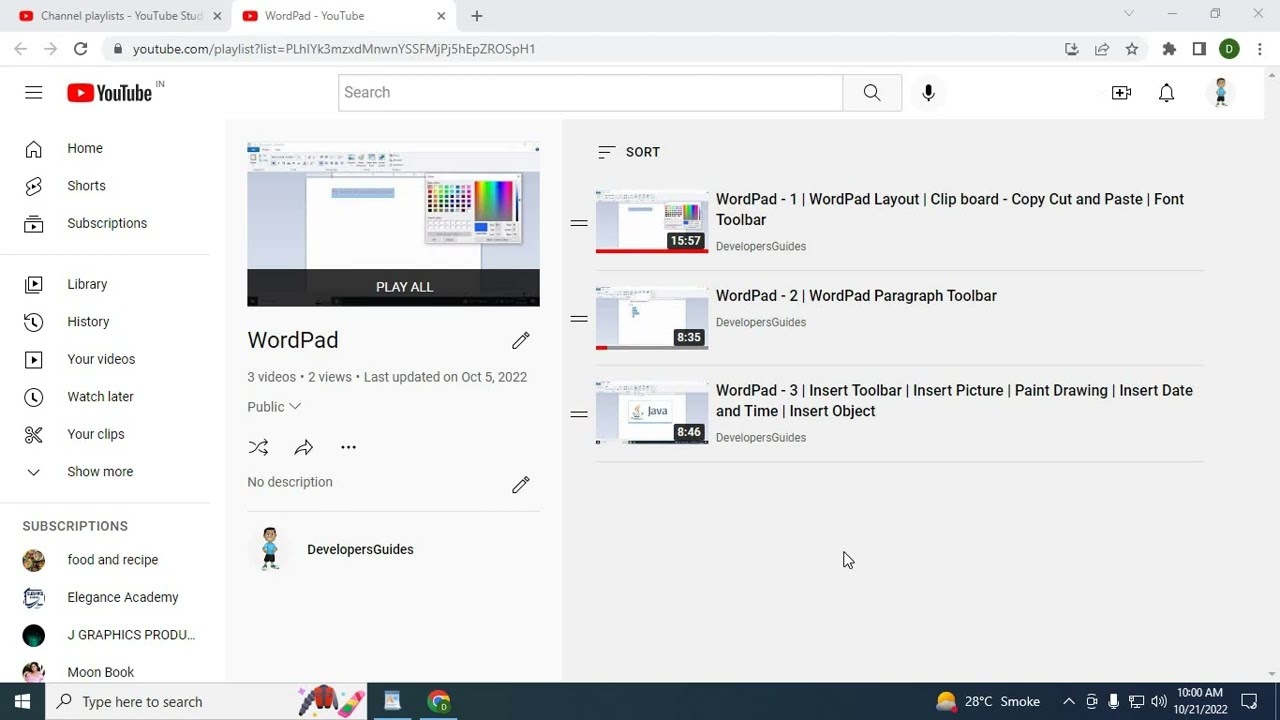Click WordPad - 2 video thumbnail
1280x720 pixels.
pos(652,318)
